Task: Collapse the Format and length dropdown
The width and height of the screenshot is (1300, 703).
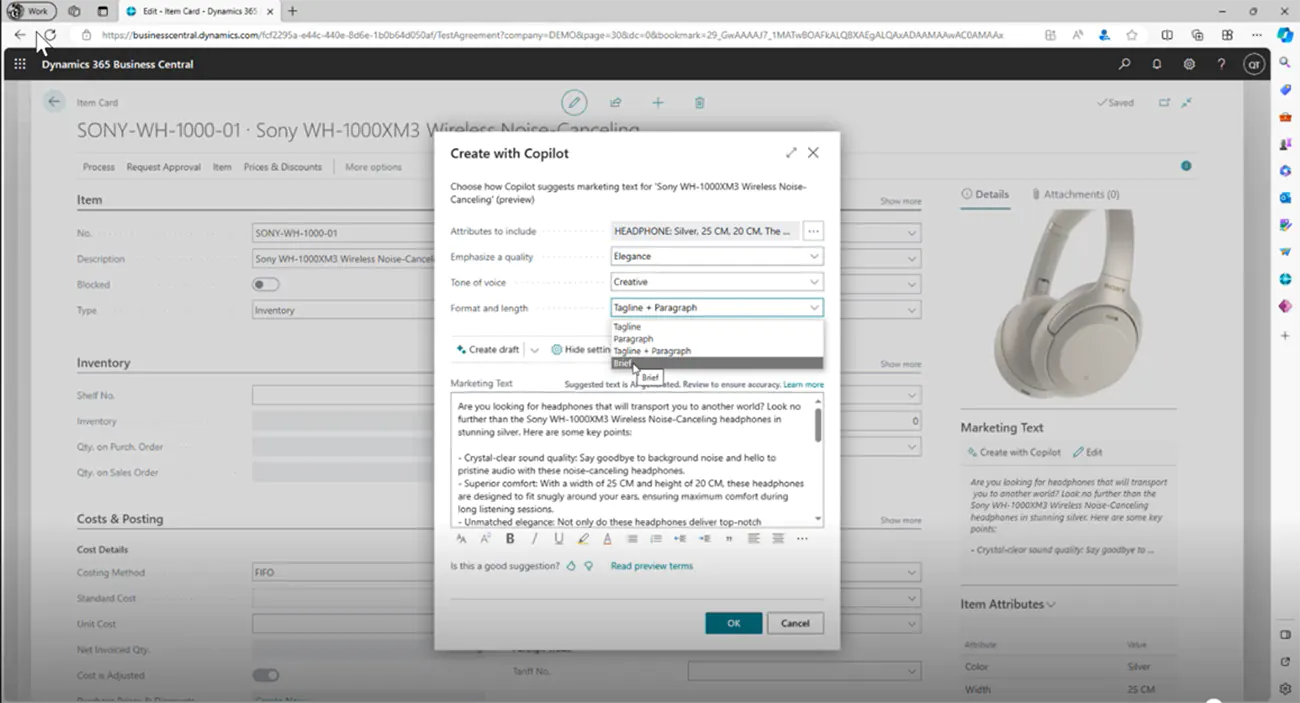Action: coord(815,308)
